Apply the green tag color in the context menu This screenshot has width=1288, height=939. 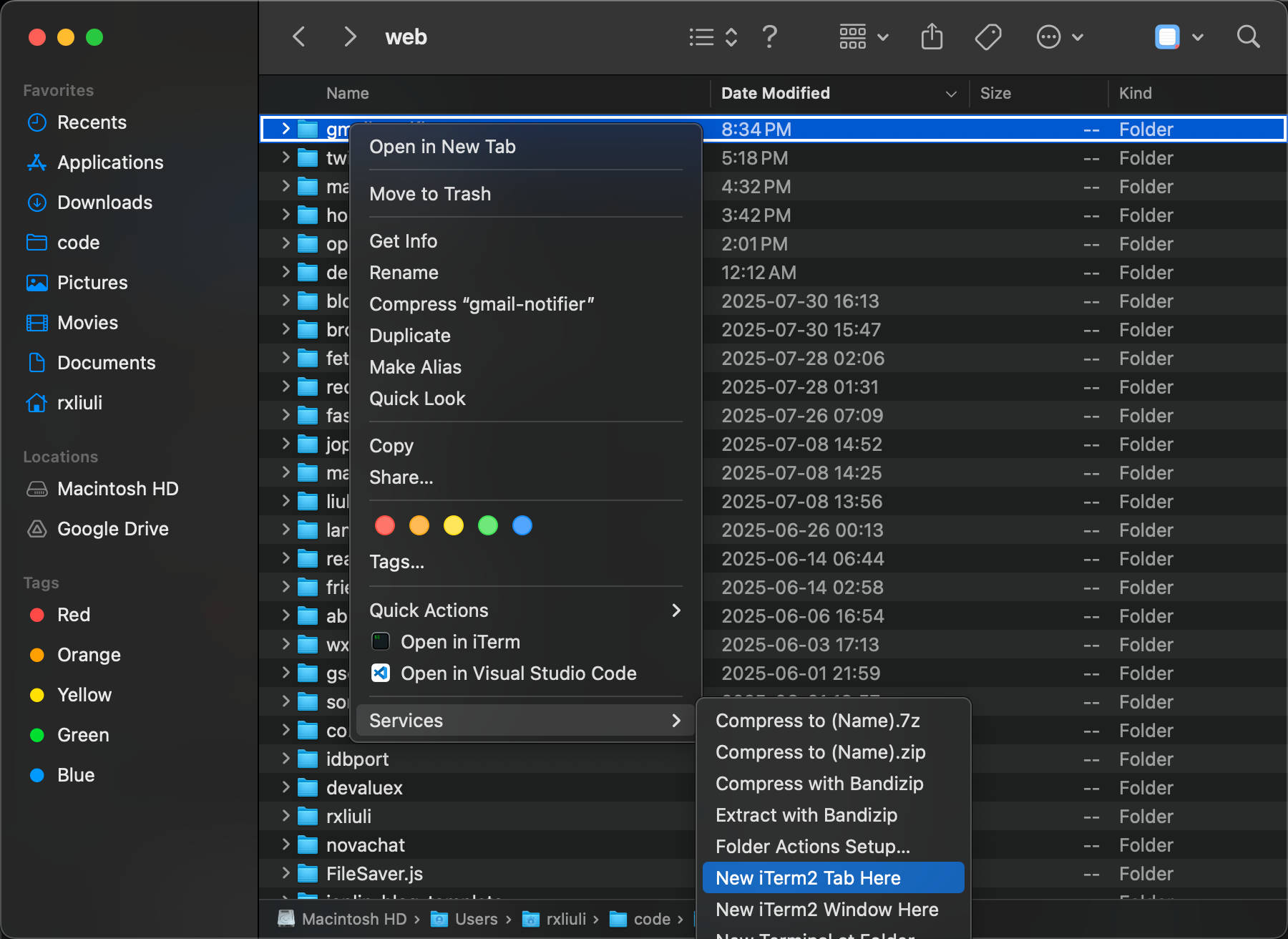488,526
